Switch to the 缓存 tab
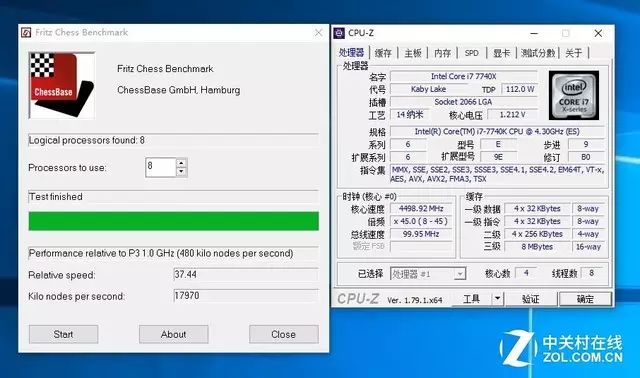Image resolution: width=640 pixels, height=378 pixels. point(383,53)
